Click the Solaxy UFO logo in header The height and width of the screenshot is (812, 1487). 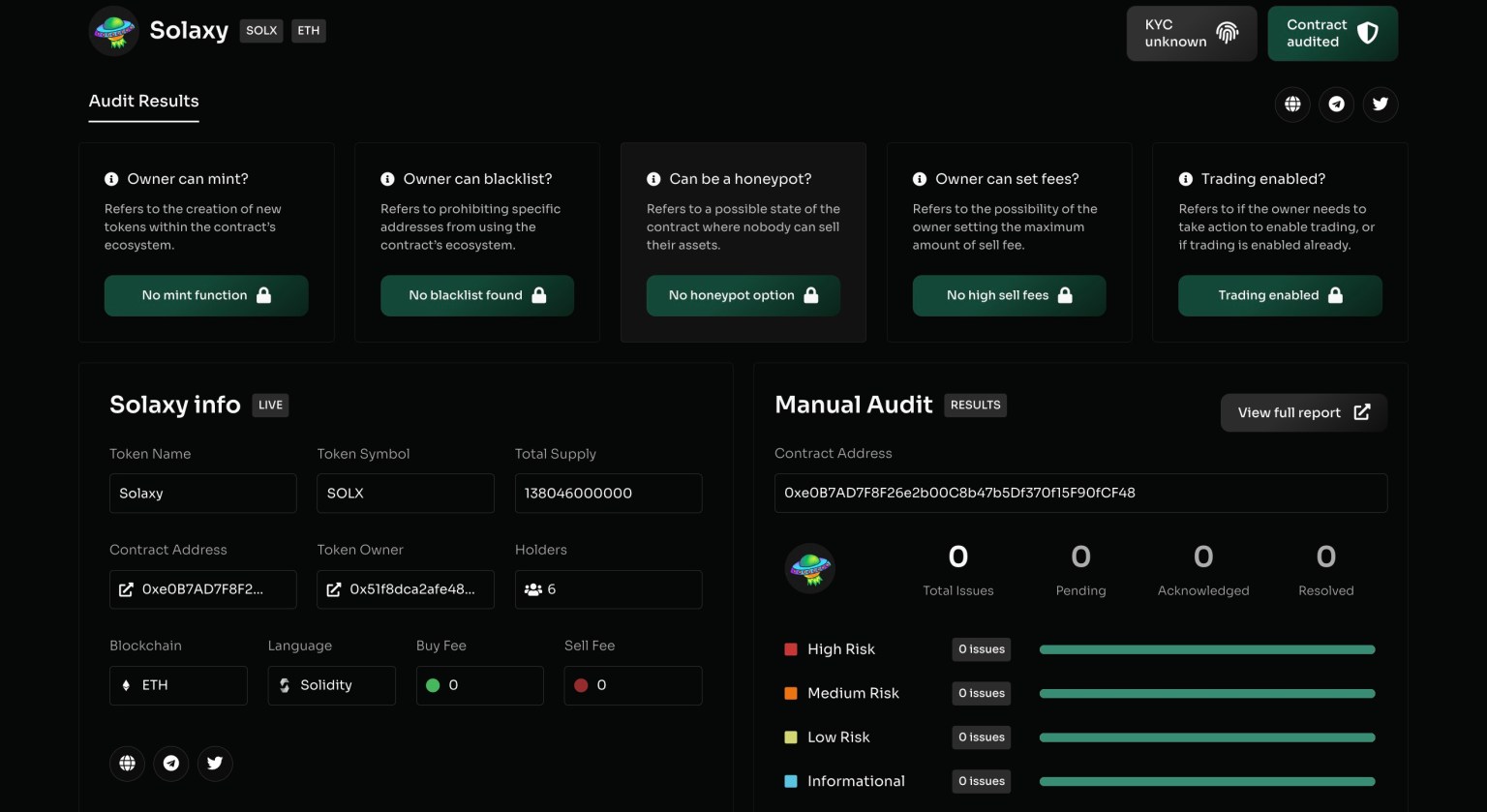[x=114, y=31]
